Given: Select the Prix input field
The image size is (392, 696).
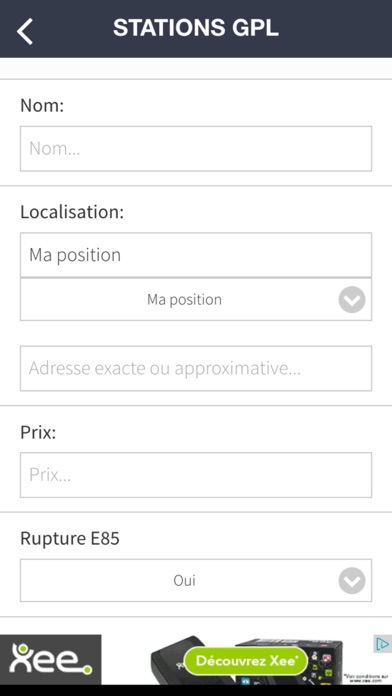Looking at the screenshot, I should (196, 475).
